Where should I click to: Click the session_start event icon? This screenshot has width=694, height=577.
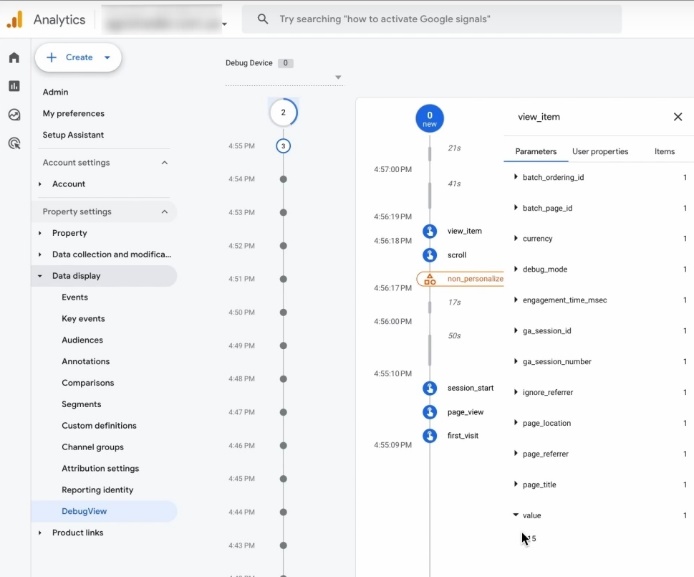click(x=430, y=388)
